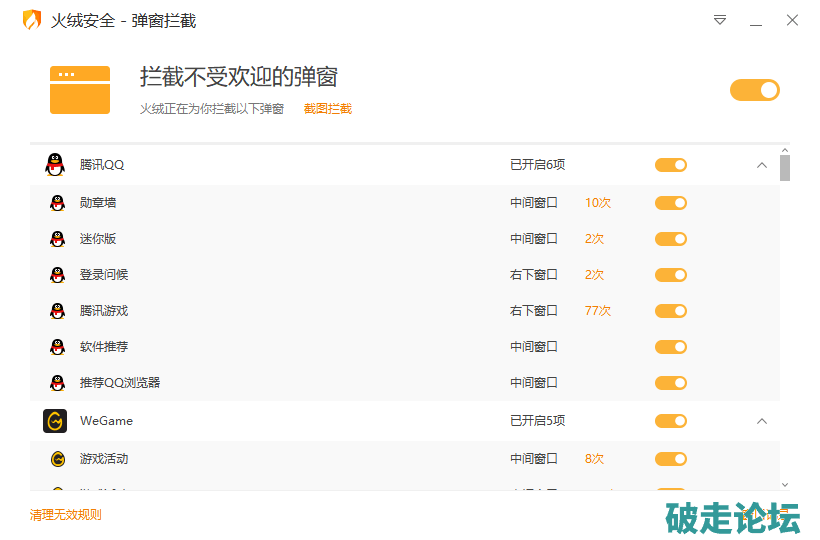Collapse the WeGame group chevron
Screen dimensions: 820x540
762,421
